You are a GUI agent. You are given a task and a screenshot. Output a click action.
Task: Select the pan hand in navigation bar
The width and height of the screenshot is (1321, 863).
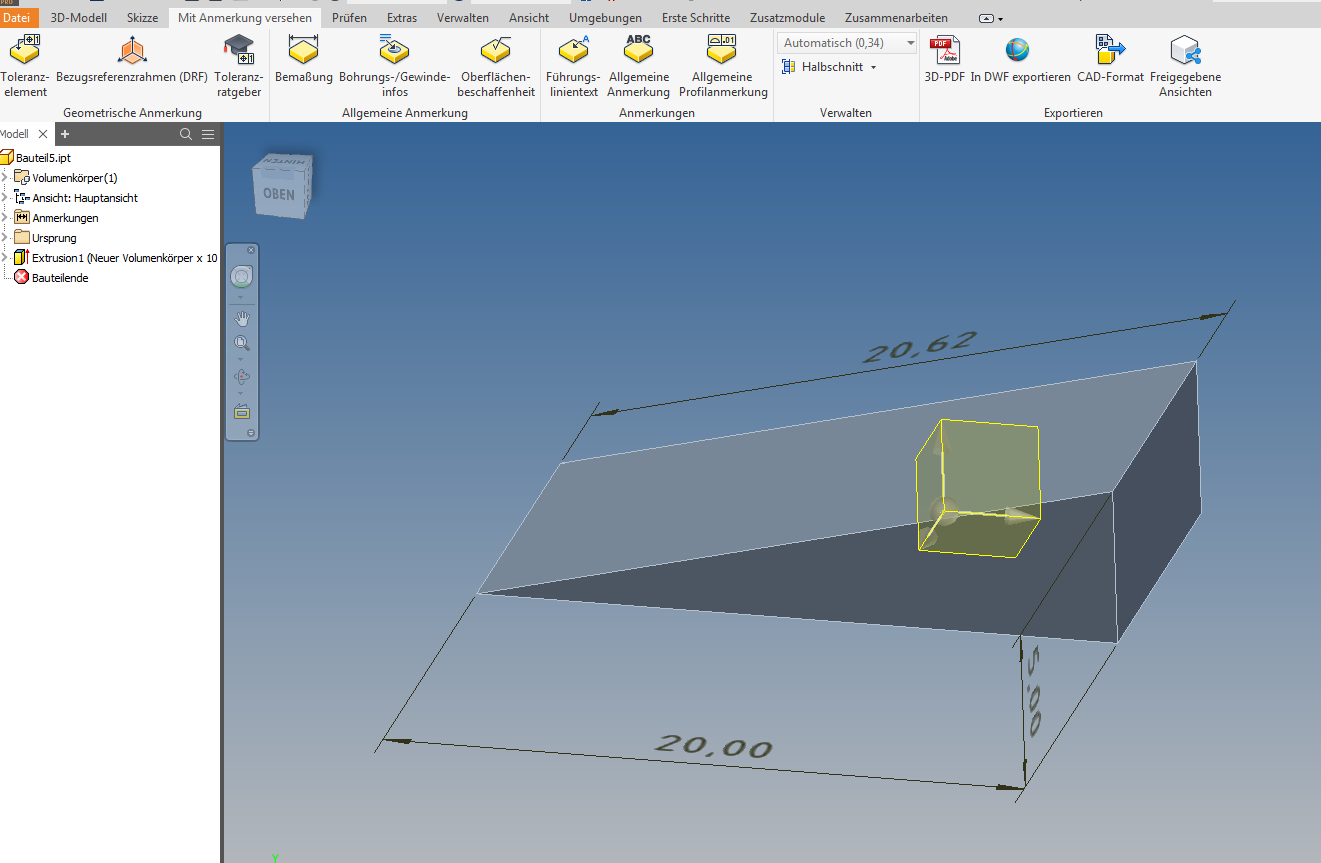241,318
